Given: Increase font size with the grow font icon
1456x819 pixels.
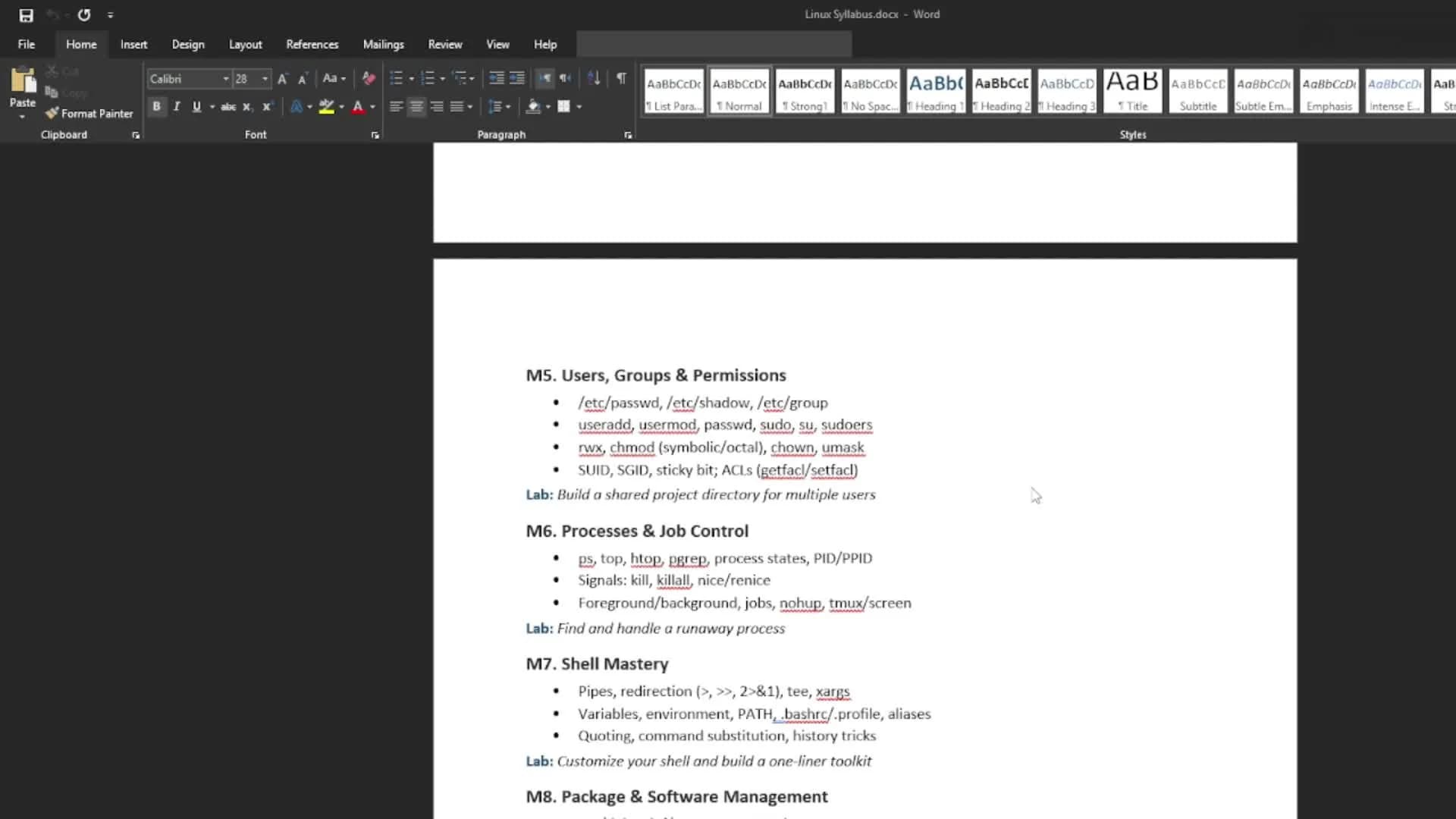Looking at the screenshot, I should point(282,78).
